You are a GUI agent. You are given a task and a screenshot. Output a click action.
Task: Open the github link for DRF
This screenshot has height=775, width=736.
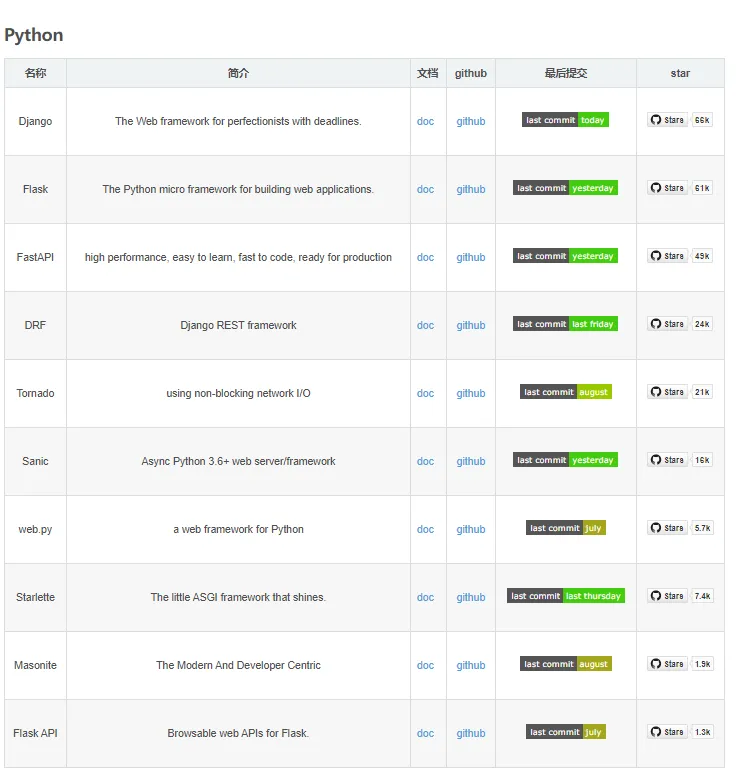471,325
